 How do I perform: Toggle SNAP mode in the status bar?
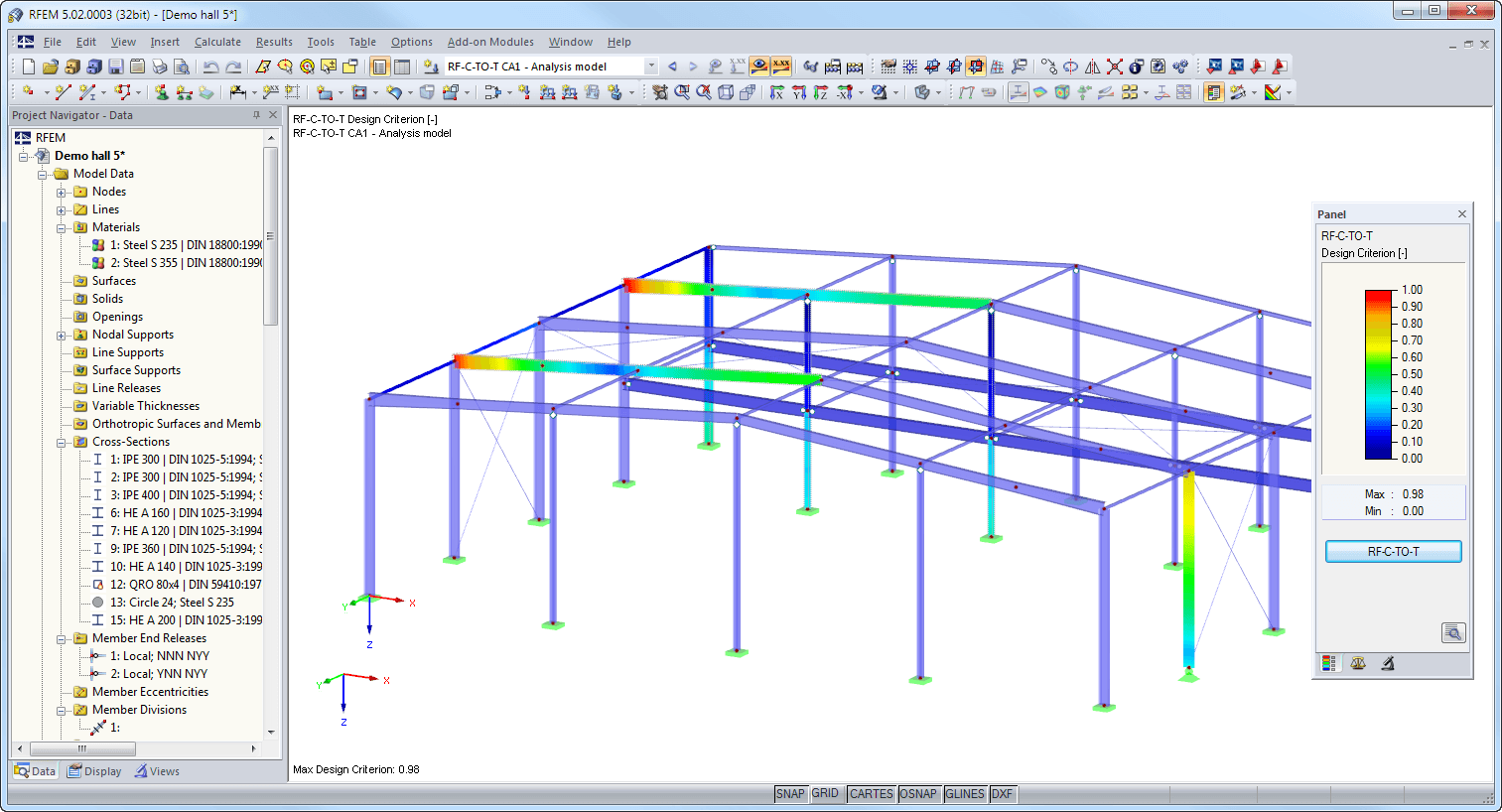tap(791, 794)
